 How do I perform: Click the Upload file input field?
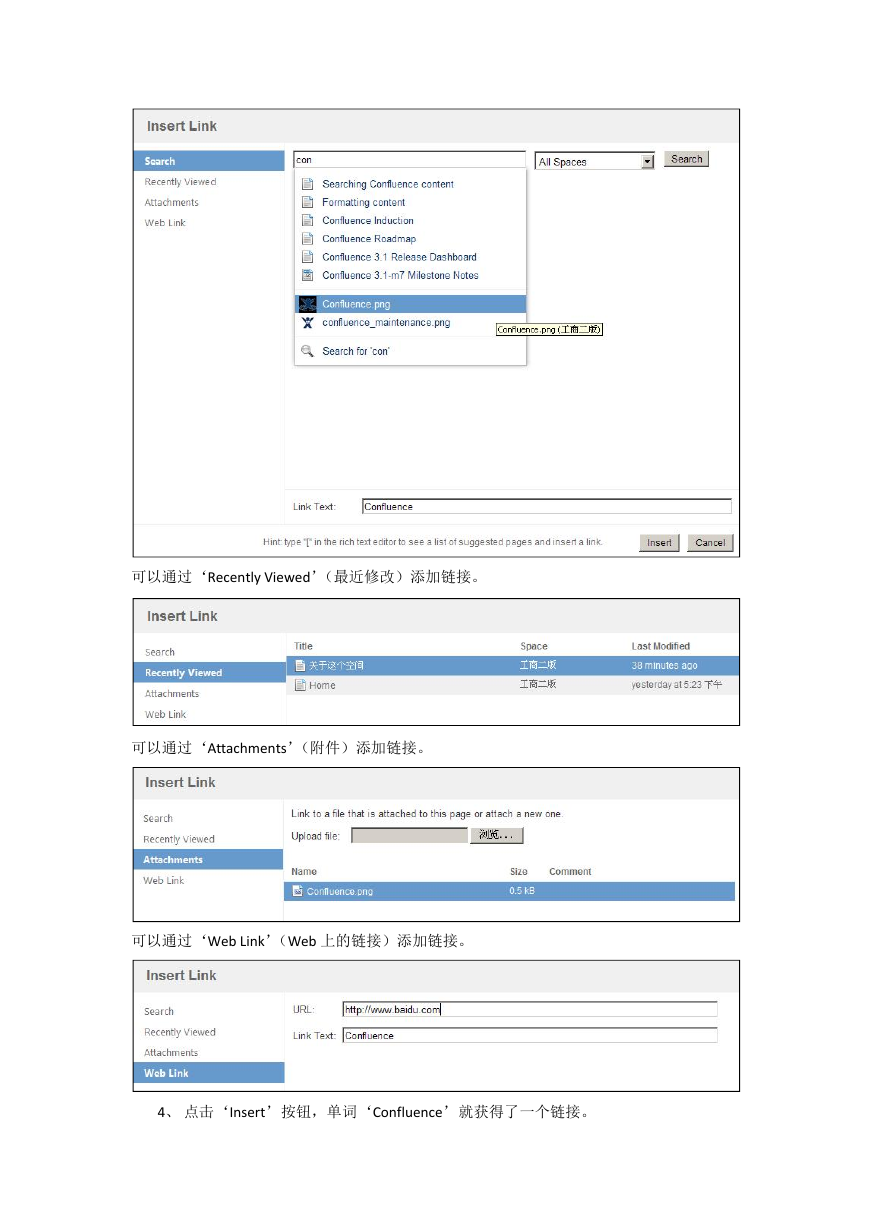tap(409, 835)
